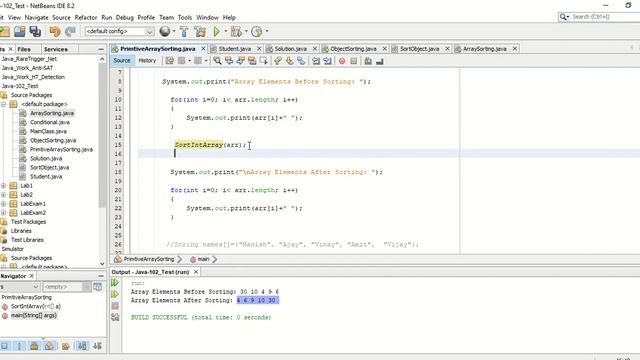Click the Uncomment code icon
The image size is (640, 360).
click(380, 61)
